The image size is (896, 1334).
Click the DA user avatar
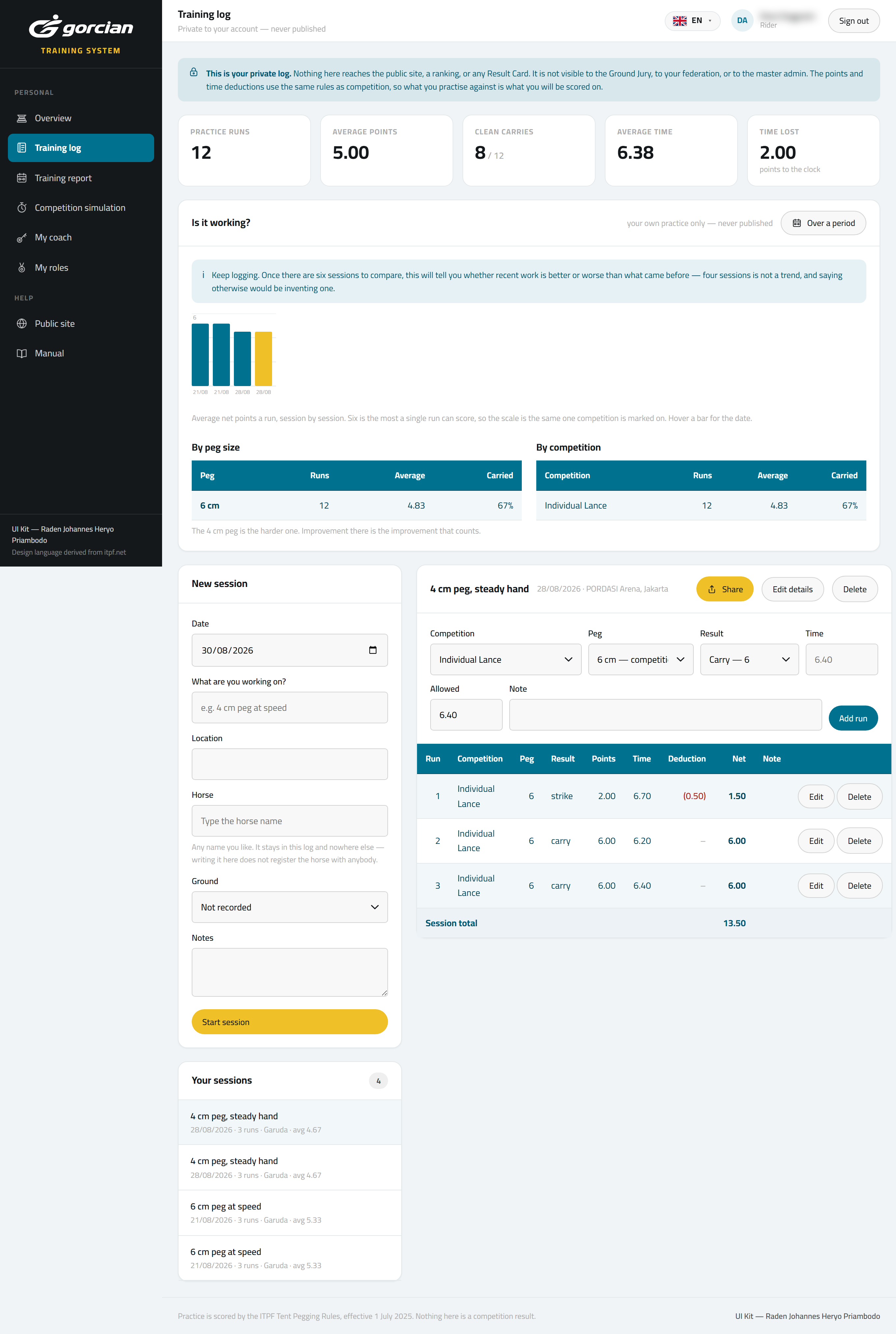coord(742,20)
